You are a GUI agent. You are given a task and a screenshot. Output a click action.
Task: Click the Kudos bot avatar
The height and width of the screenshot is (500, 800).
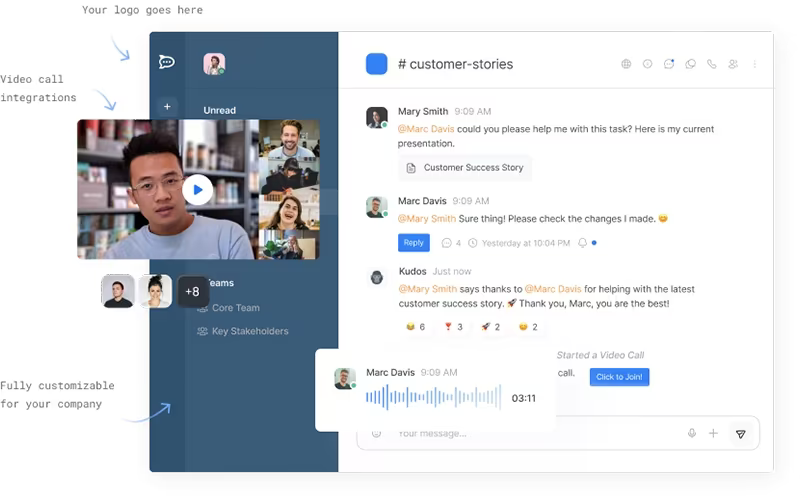point(377,278)
